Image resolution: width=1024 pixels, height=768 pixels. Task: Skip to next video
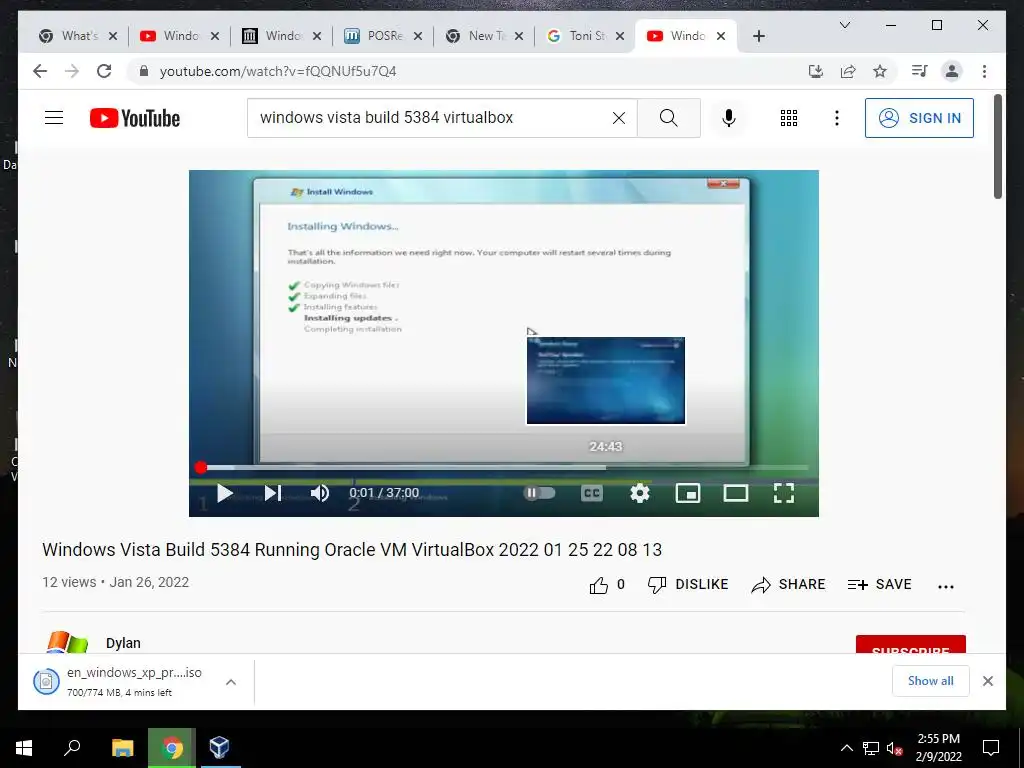tap(273, 493)
